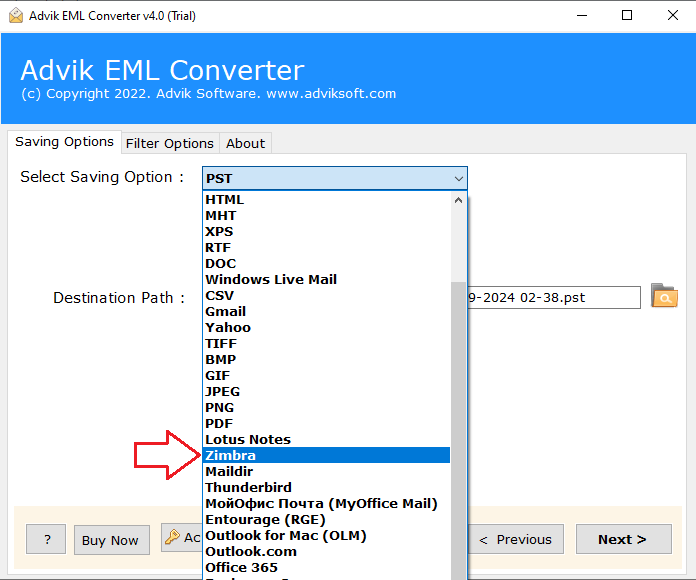Click the key icon on Activate button
Image resolution: width=696 pixels, height=580 pixels.
point(172,537)
